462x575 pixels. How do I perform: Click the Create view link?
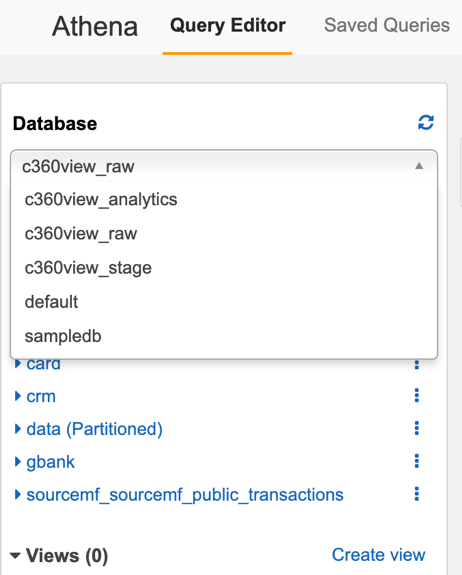378,554
